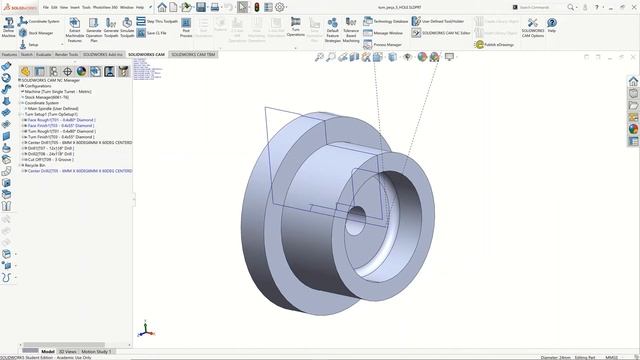
Task: Click the Rebuild traffic light icon
Action: point(257,7)
